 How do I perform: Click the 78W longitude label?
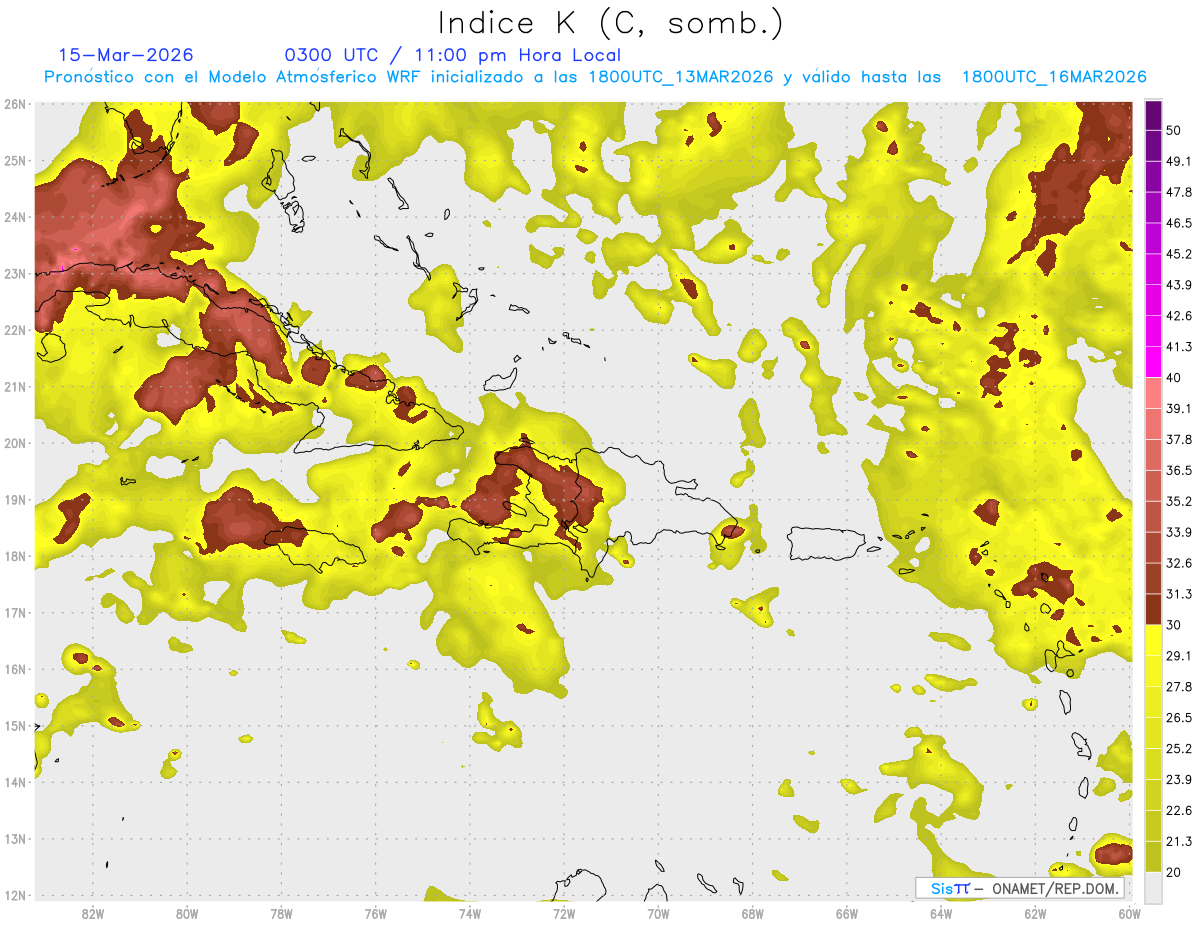(x=281, y=913)
